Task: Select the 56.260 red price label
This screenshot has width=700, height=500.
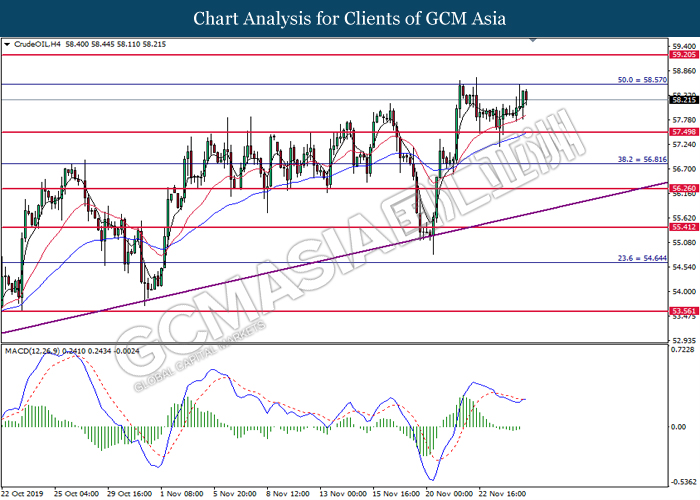Action: pyautogui.click(x=684, y=188)
